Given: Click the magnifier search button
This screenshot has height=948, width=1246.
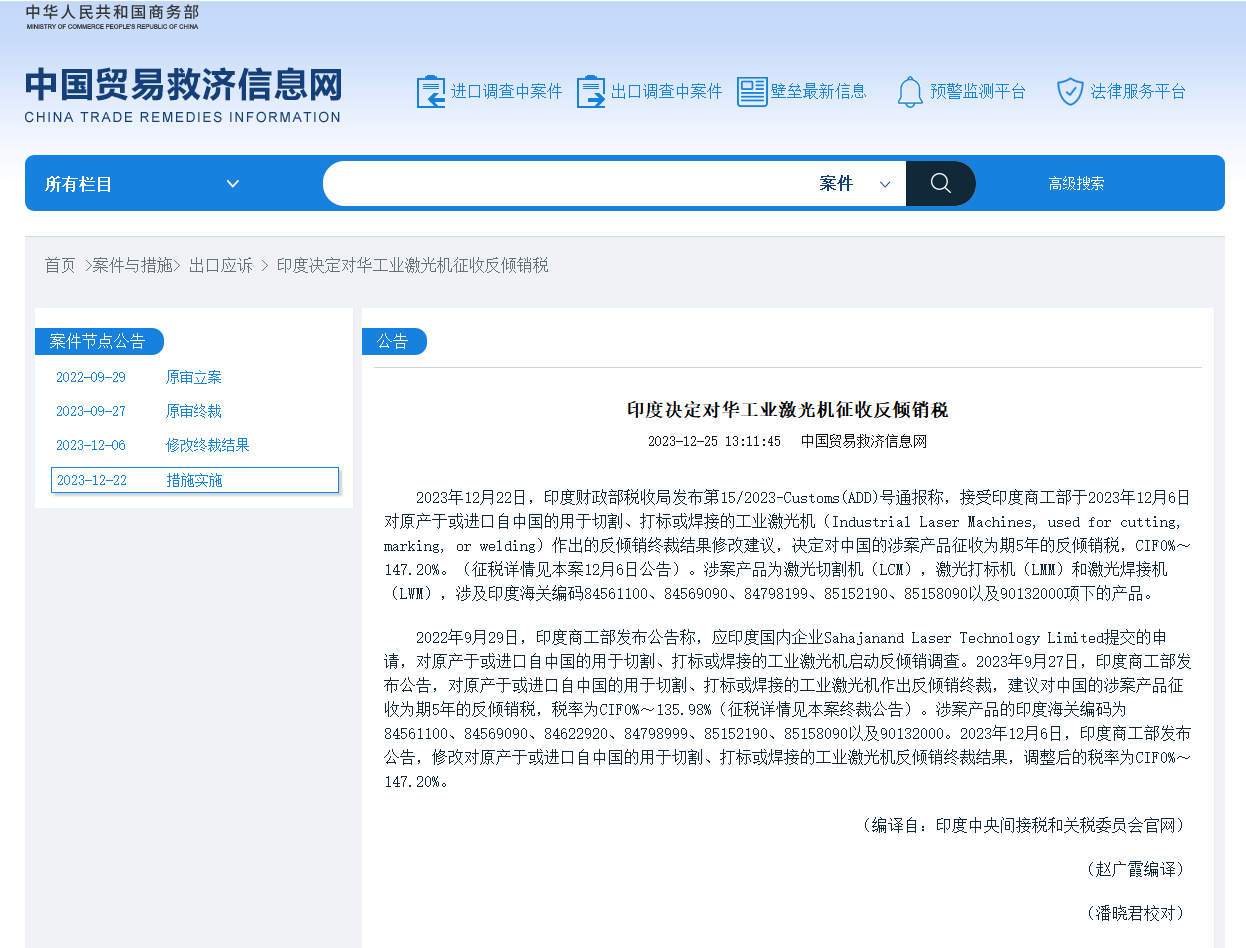Looking at the screenshot, I should [941, 183].
